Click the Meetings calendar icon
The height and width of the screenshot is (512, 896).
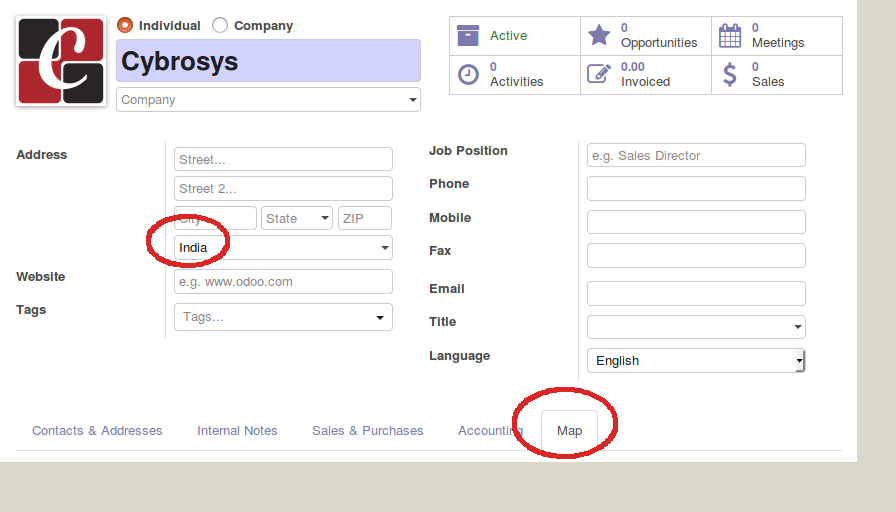pos(730,35)
